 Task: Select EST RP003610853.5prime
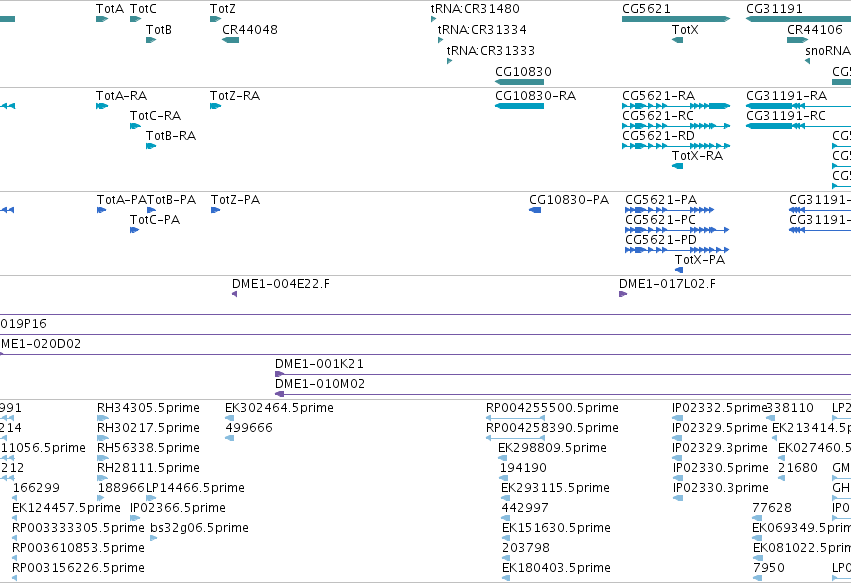[15, 558]
